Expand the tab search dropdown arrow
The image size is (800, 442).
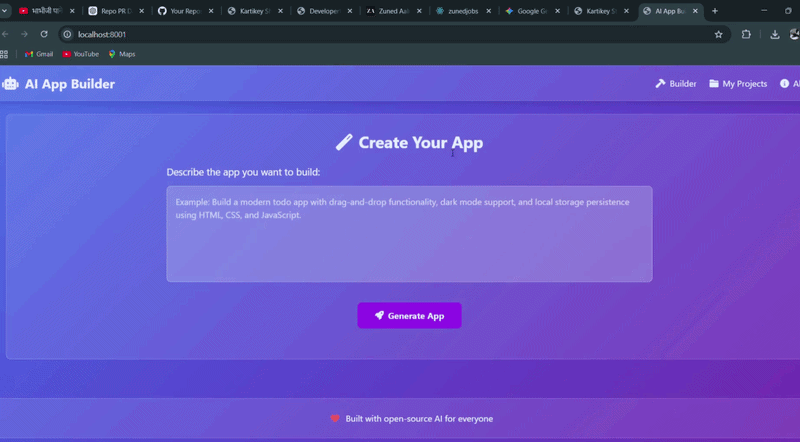(x=4, y=11)
